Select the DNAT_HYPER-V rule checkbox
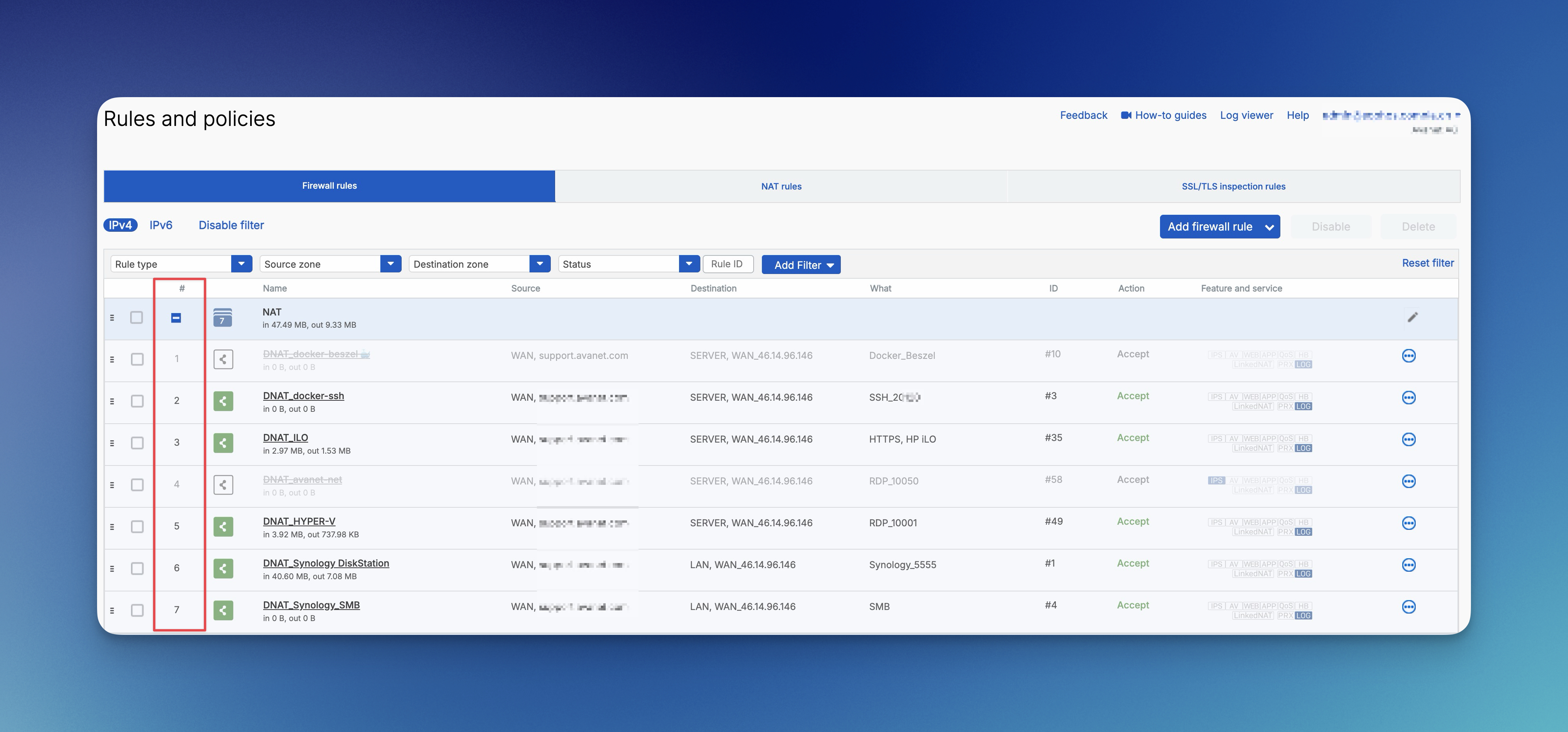The image size is (1568, 732). (137, 526)
